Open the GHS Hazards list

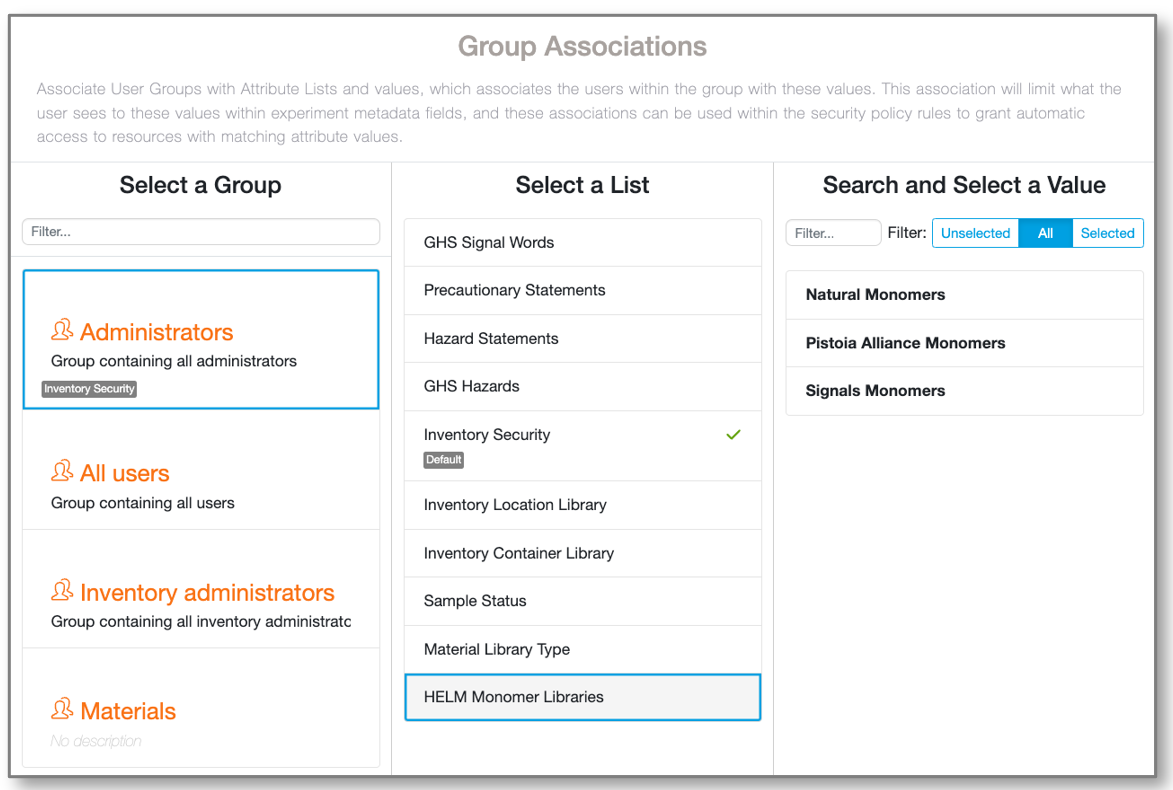click(x=583, y=386)
